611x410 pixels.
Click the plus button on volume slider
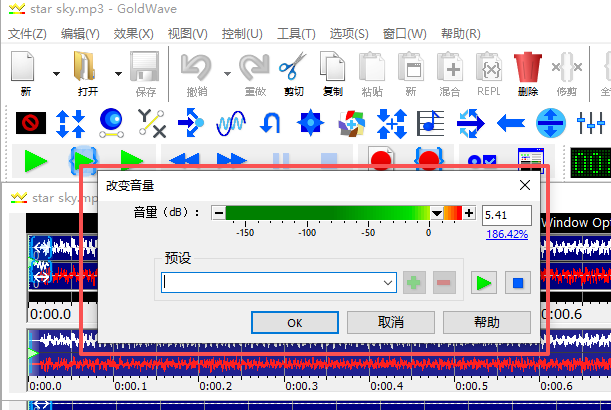tap(469, 213)
